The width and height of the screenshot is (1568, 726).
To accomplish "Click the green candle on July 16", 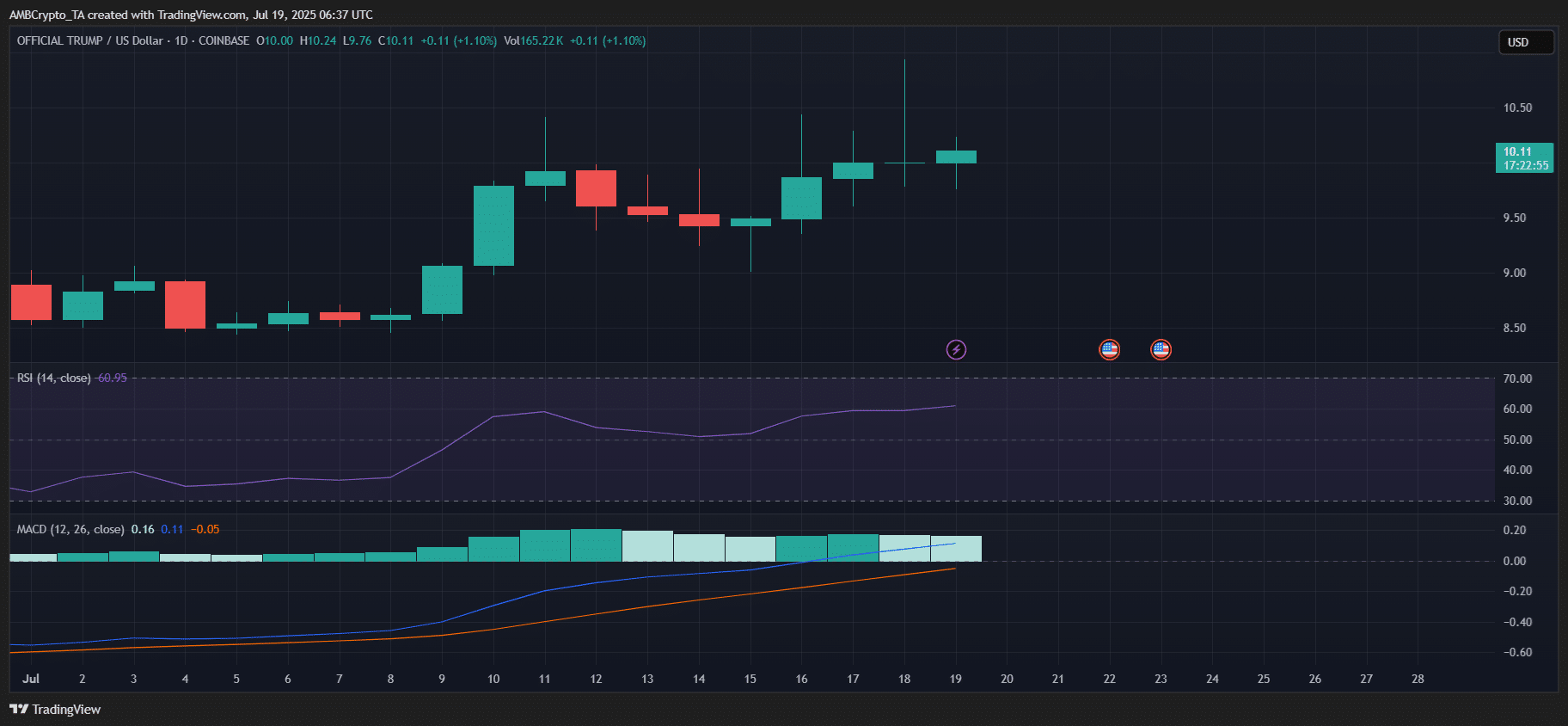I will tap(801, 198).
